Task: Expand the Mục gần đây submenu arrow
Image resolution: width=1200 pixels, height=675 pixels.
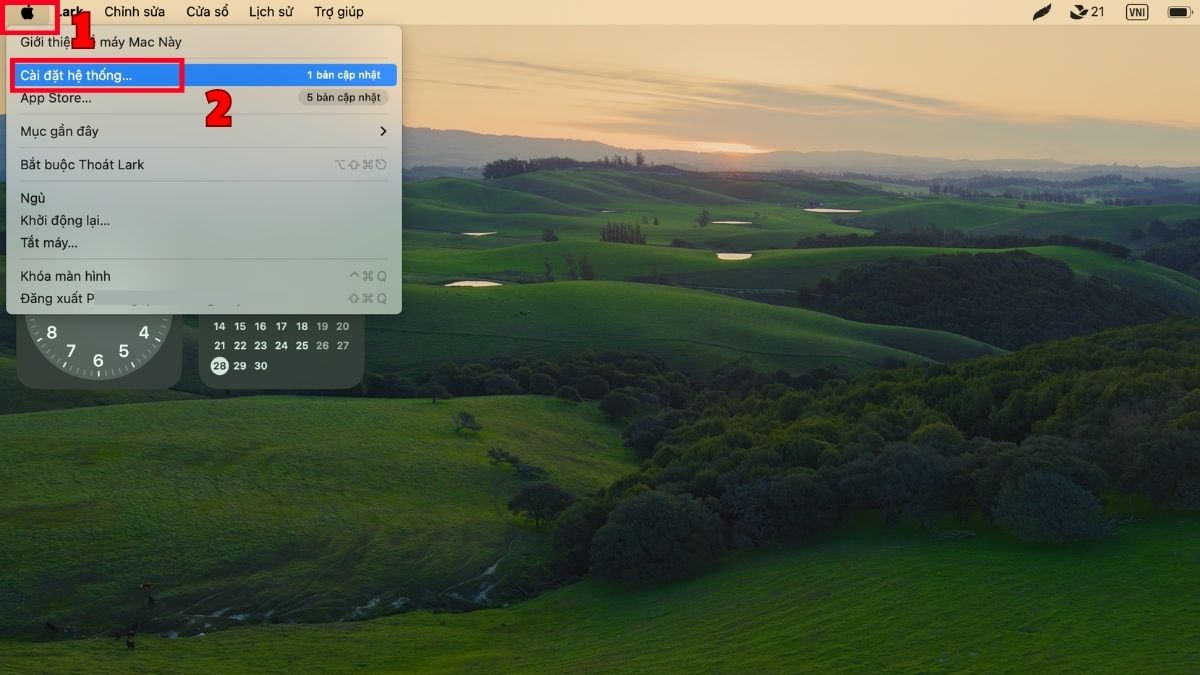Action: click(383, 131)
